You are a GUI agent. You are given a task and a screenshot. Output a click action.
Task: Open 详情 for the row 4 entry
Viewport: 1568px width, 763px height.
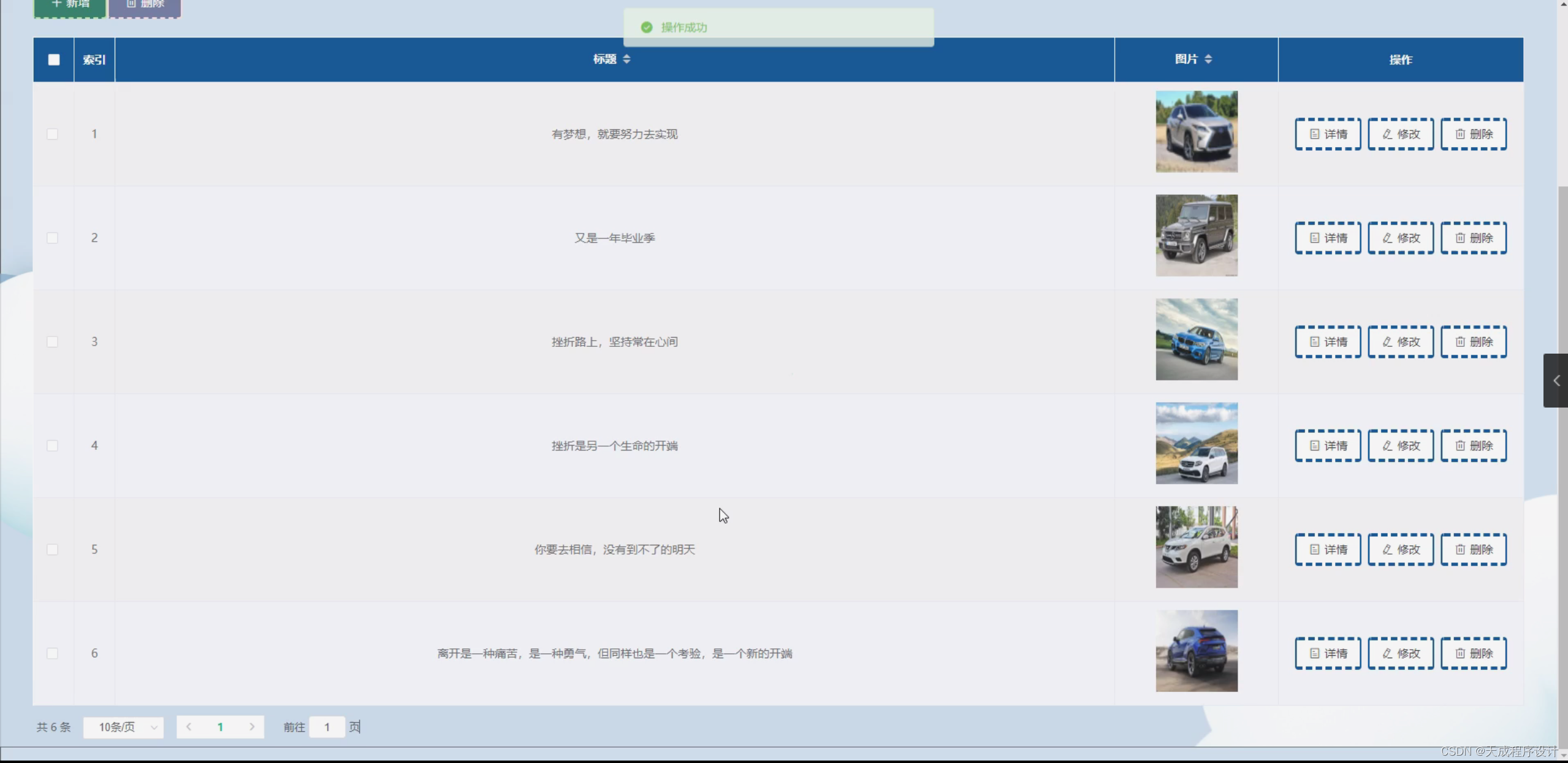pyautogui.click(x=1328, y=446)
